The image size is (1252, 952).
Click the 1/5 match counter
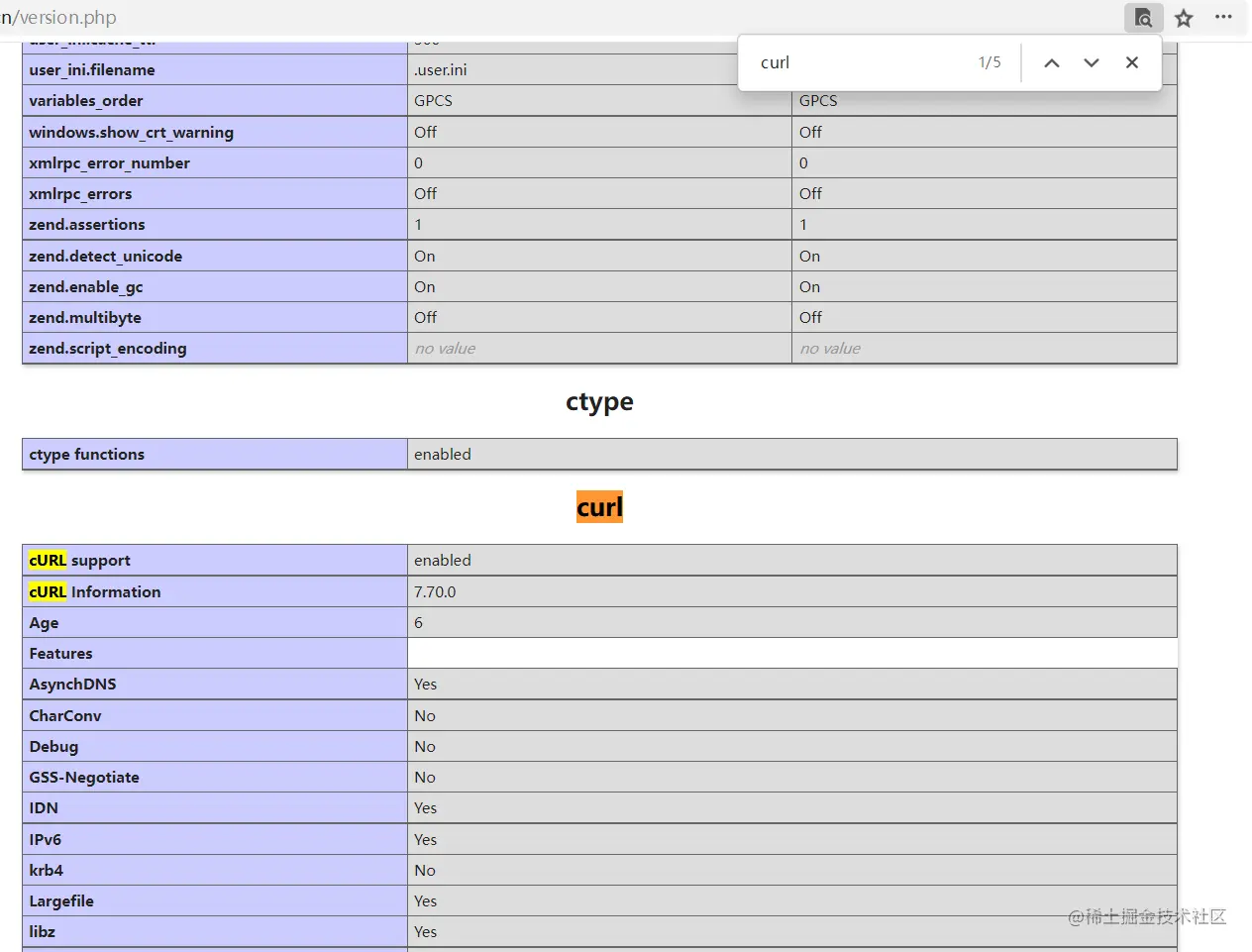(990, 62)
